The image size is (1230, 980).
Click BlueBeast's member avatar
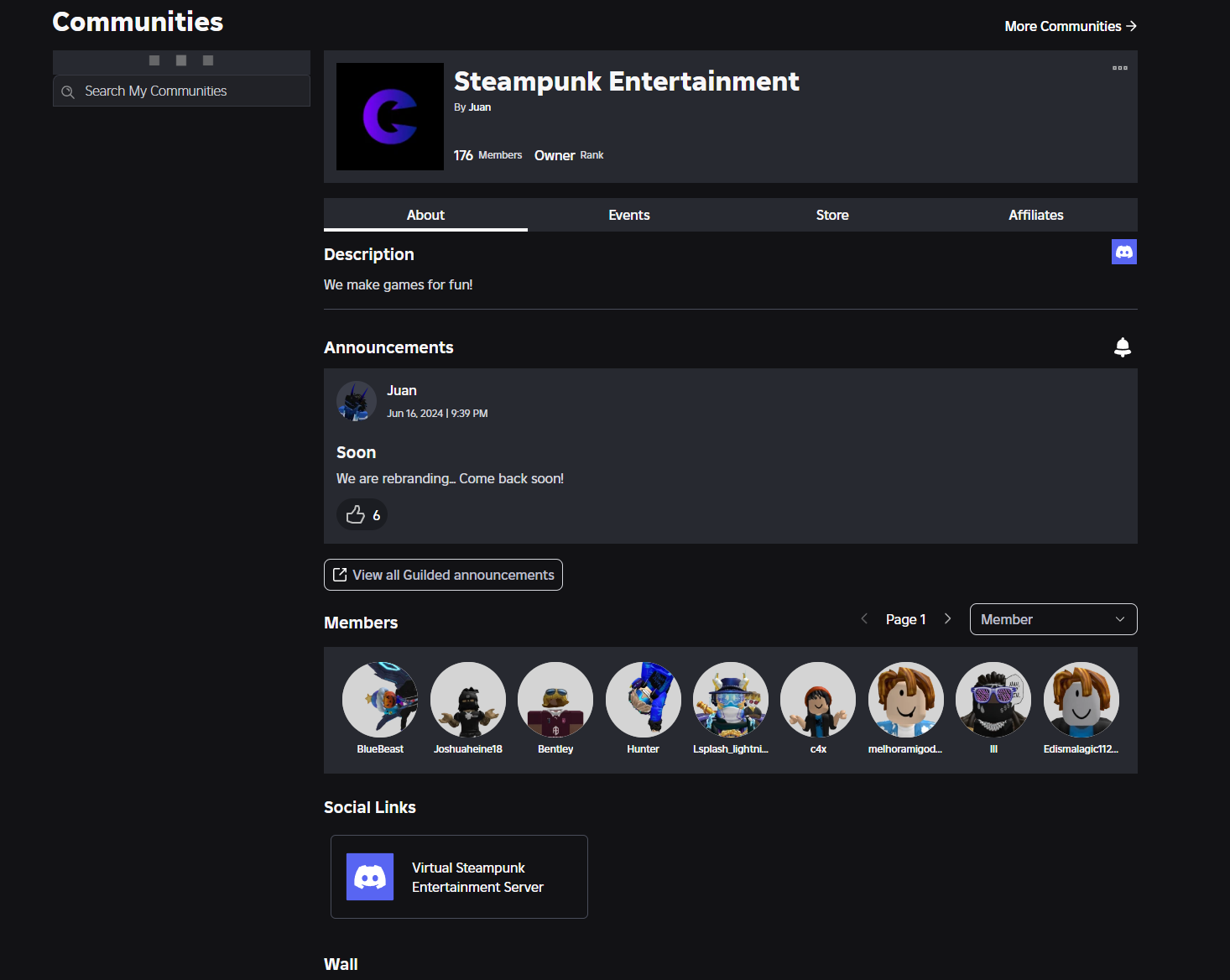pyautogui.click(x=380, y=700)
